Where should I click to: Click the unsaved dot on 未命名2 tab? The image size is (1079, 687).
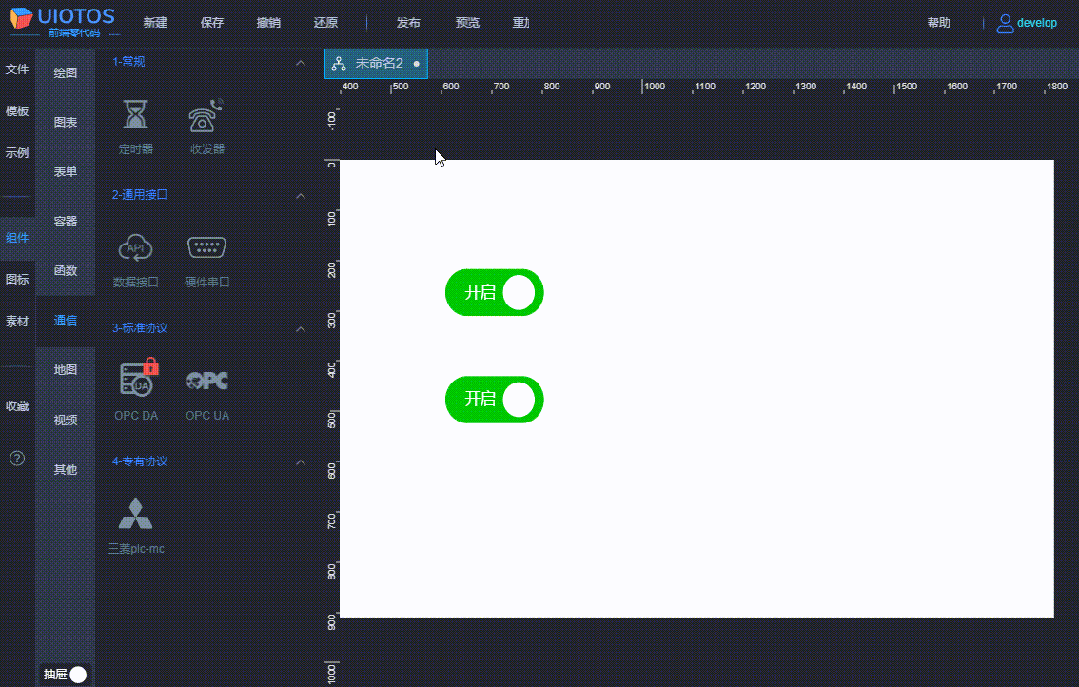tap(416, 64)
